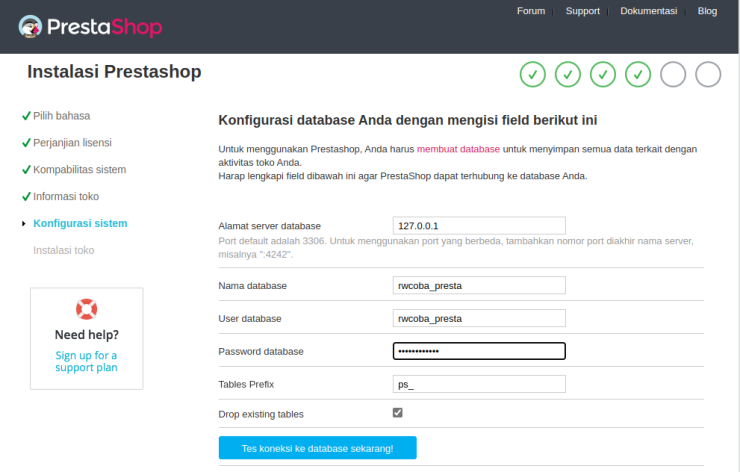Click checkmark beside Informasi toko
This screenshot has height=472, width=740.
point(26,196)
